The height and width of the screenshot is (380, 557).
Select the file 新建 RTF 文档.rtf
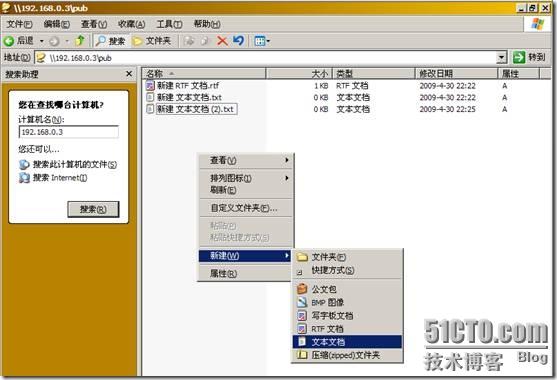pyautogui.click(x=188, y=86)
